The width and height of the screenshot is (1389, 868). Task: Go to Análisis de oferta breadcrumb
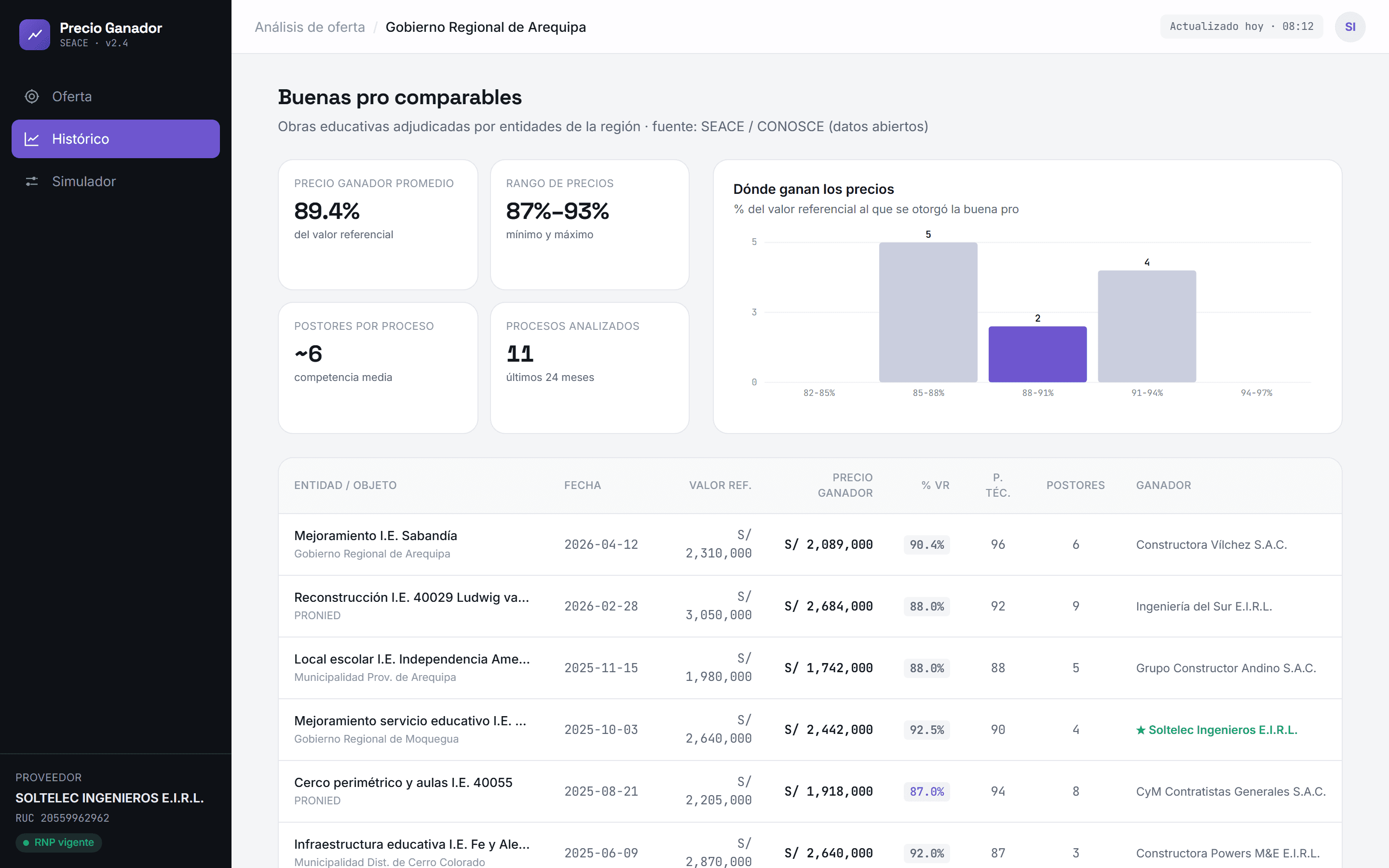(x=310, y=27)
